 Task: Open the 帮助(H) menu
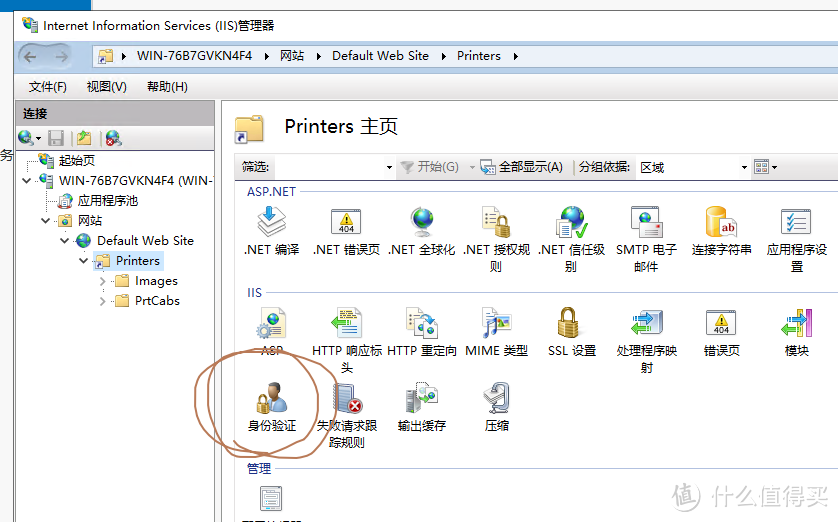pyautogui.click(x=167, y=87)
